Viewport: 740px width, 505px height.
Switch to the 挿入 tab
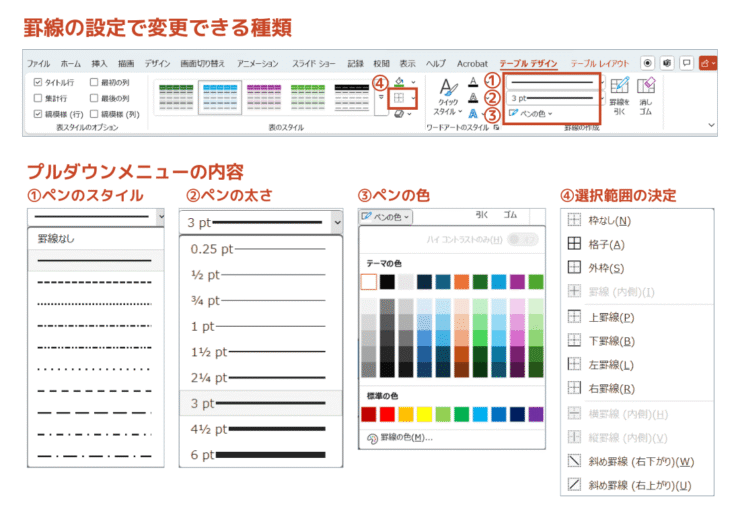[x=99, y=63]
